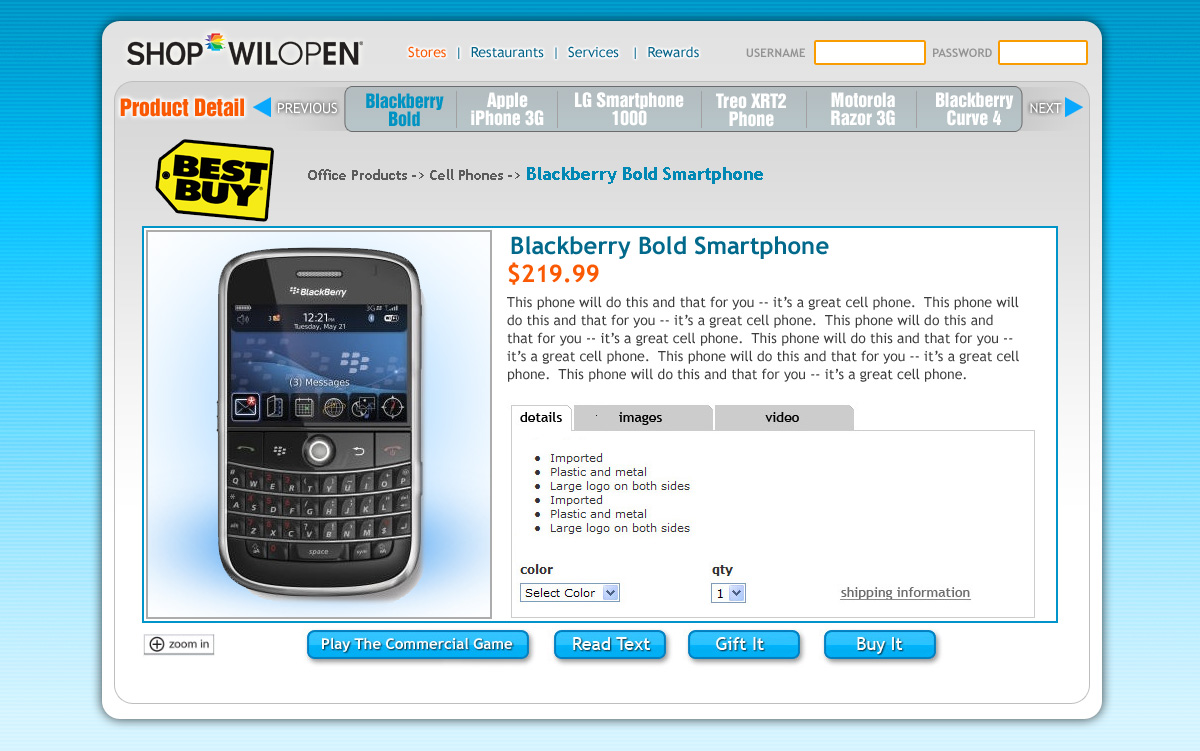1200x751 pixels.
Task: Open the Rewards navigation link
Action: [673, 52]
